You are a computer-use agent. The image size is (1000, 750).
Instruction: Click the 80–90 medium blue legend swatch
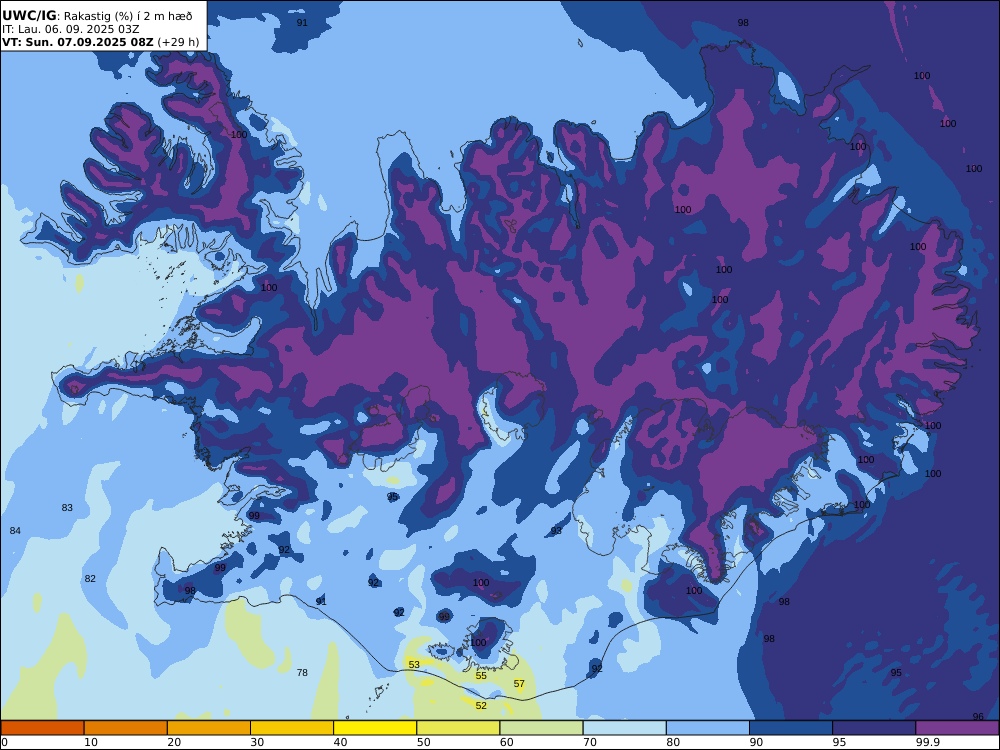(x=708, y=728)
